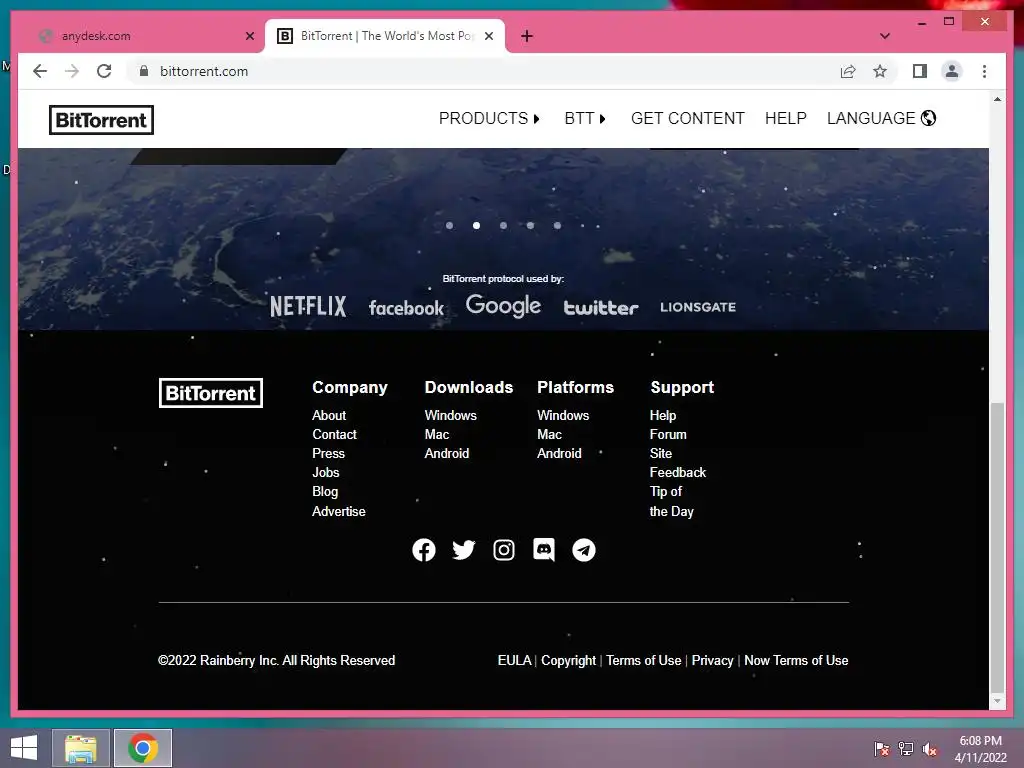Viewport: 1024px width, 768px height.
Task: Go back to the previous page
Action: point(40,71)
